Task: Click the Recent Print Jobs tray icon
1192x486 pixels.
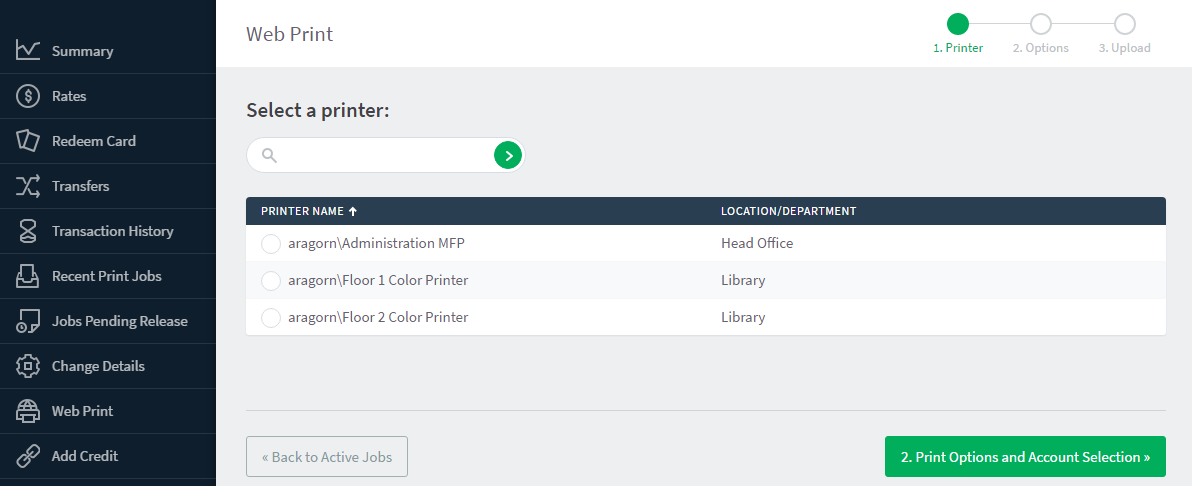Action: pos(28,276)
